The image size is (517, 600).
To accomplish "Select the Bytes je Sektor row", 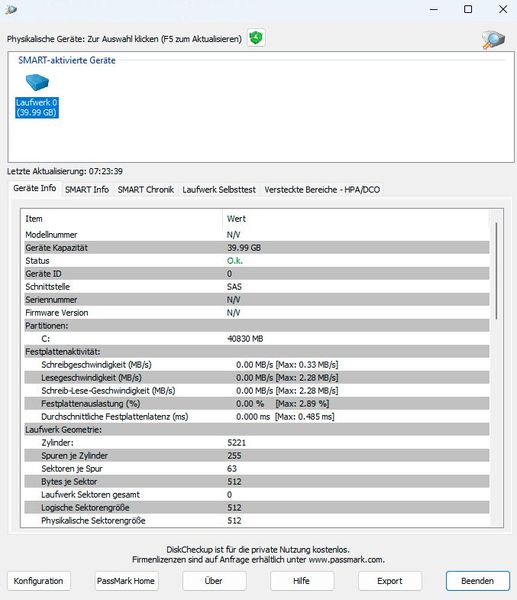I will [257, 482].
